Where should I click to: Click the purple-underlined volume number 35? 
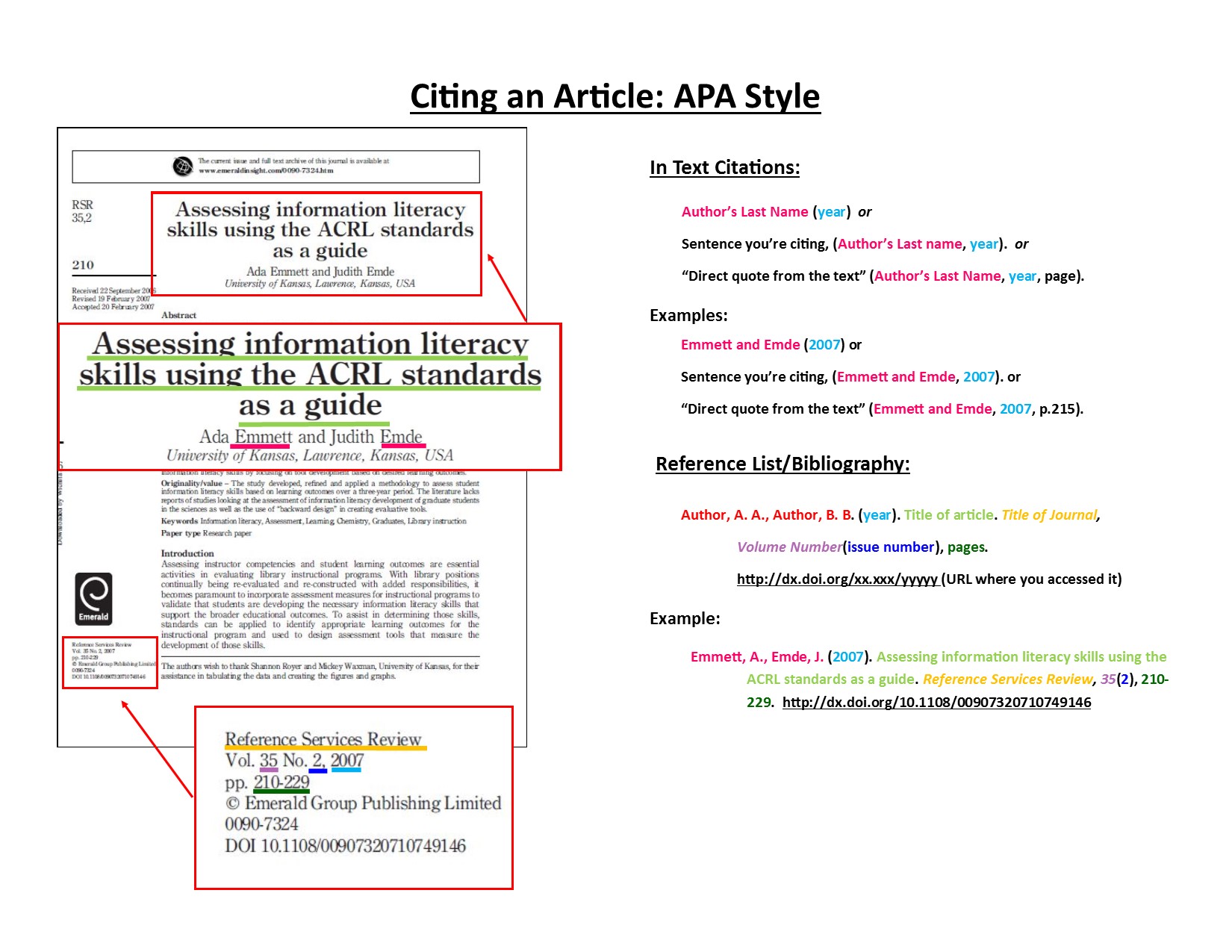[269, 761]
